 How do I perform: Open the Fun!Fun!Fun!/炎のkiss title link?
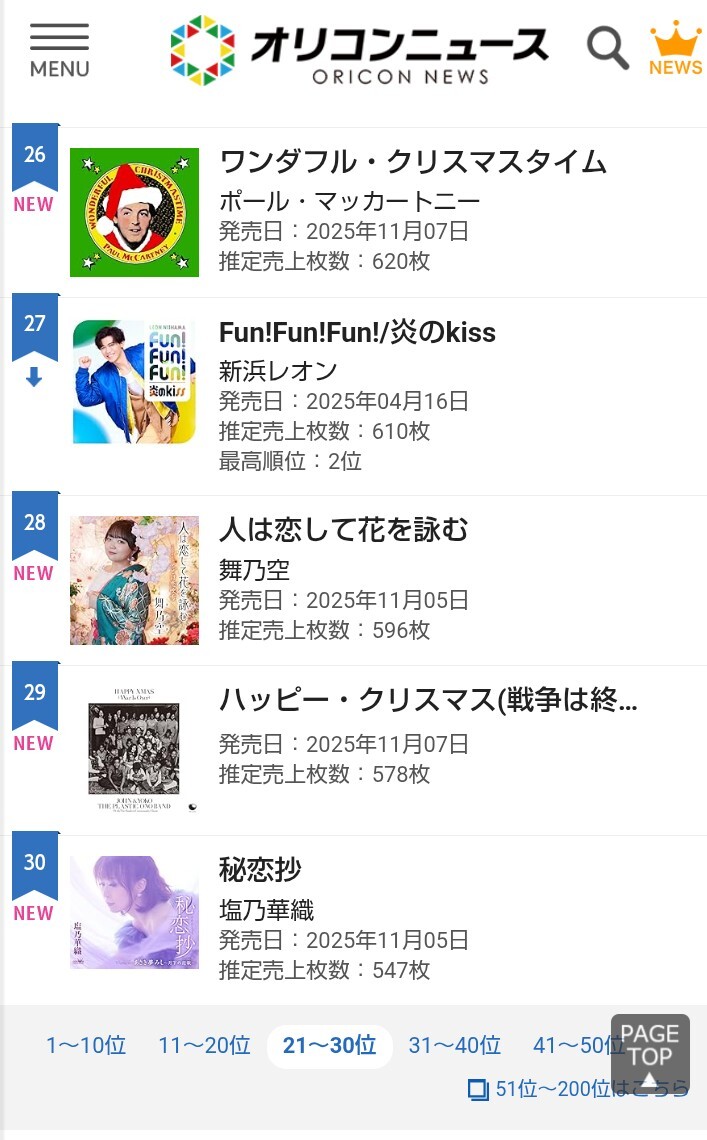[x=357, y=332]
